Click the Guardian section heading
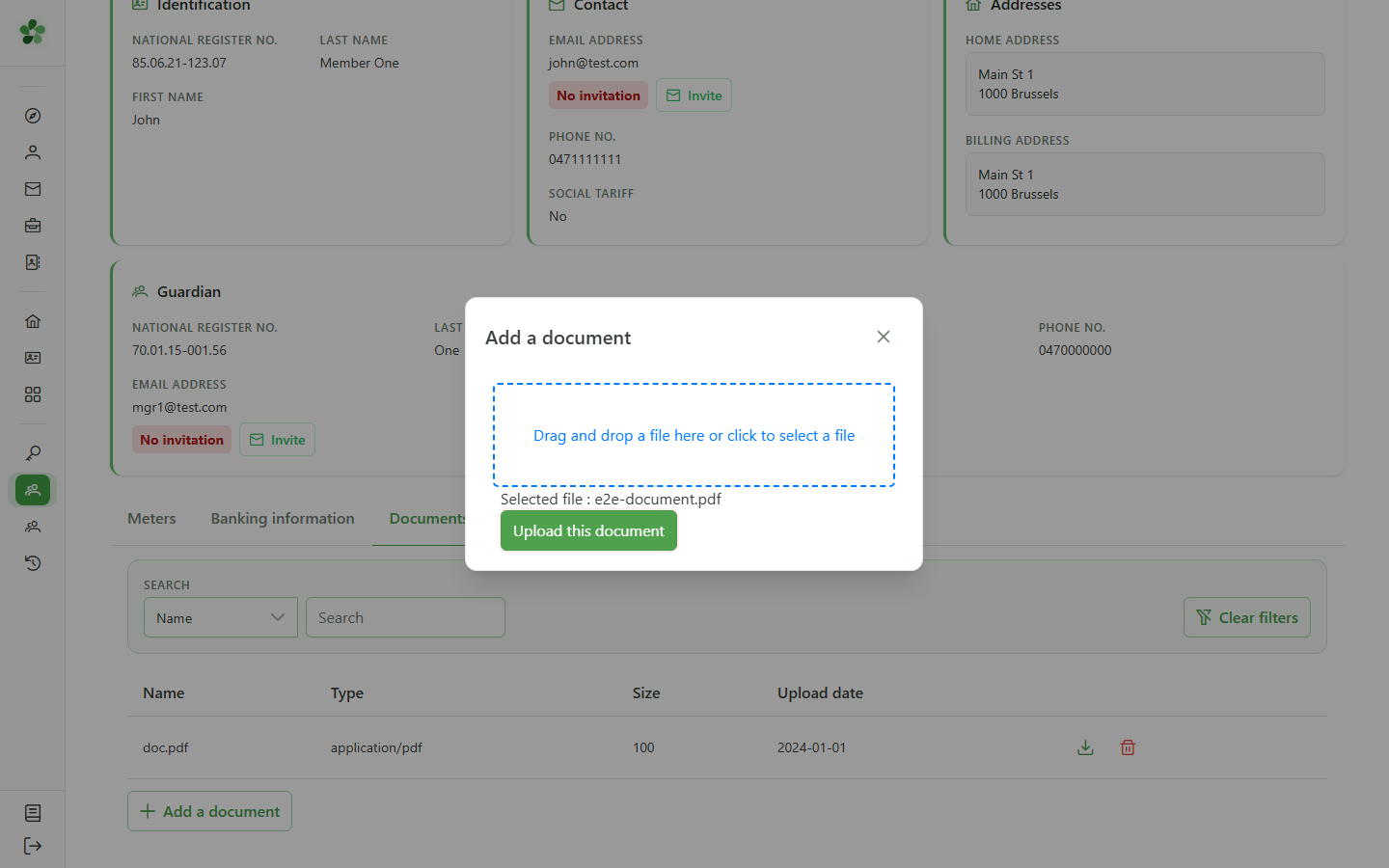The width and height of the screenshot is (1389, 868). (x=189, y=291)
